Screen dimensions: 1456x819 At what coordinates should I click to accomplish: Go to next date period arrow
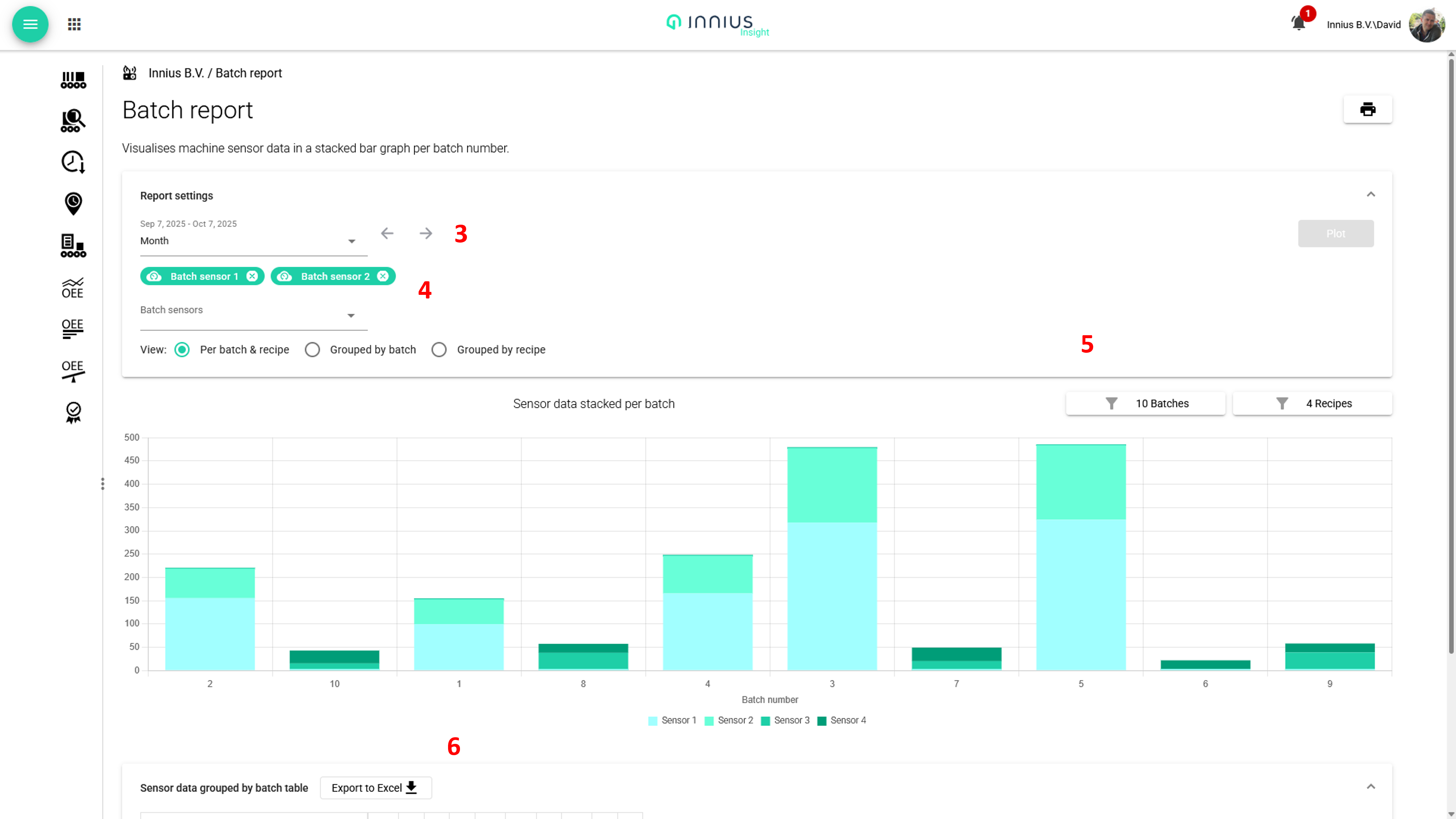426,233
